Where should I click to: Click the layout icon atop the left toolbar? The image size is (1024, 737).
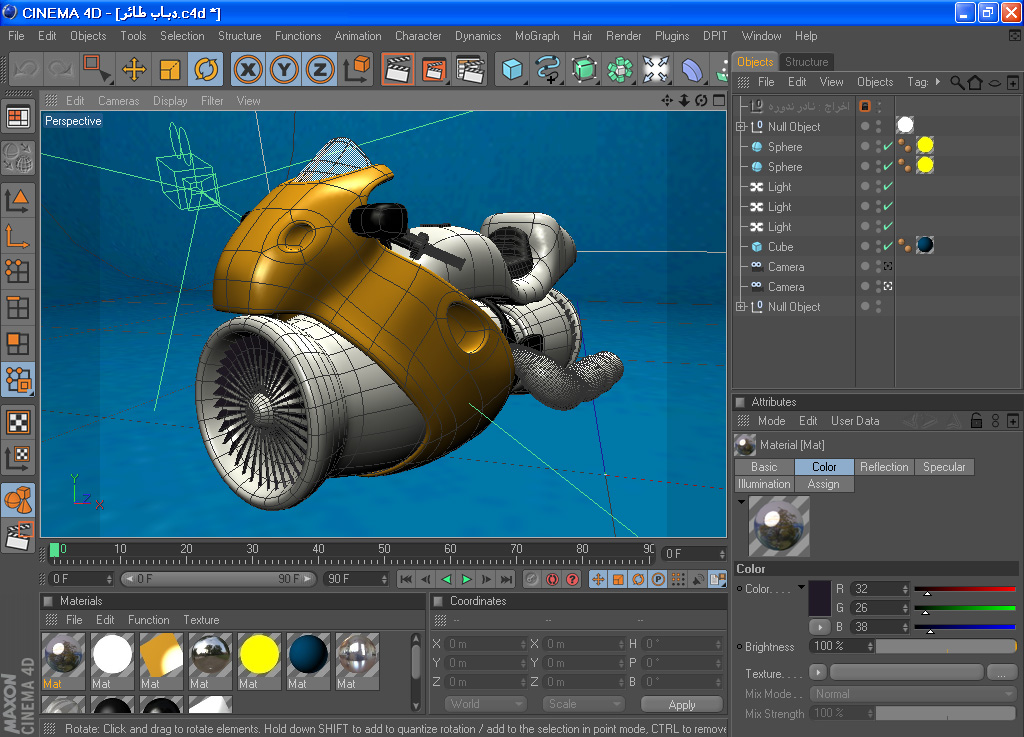click(x=18, y=118)
